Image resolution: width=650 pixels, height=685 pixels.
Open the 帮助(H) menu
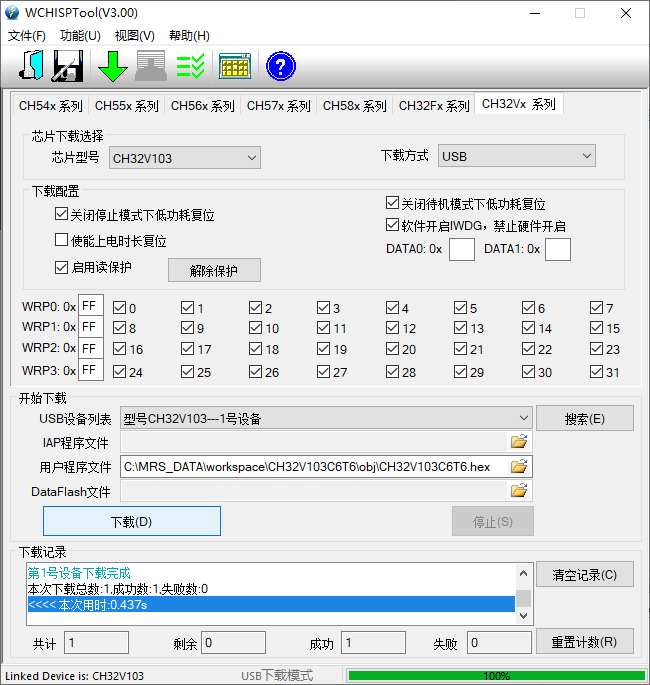(x=189, y=35)
